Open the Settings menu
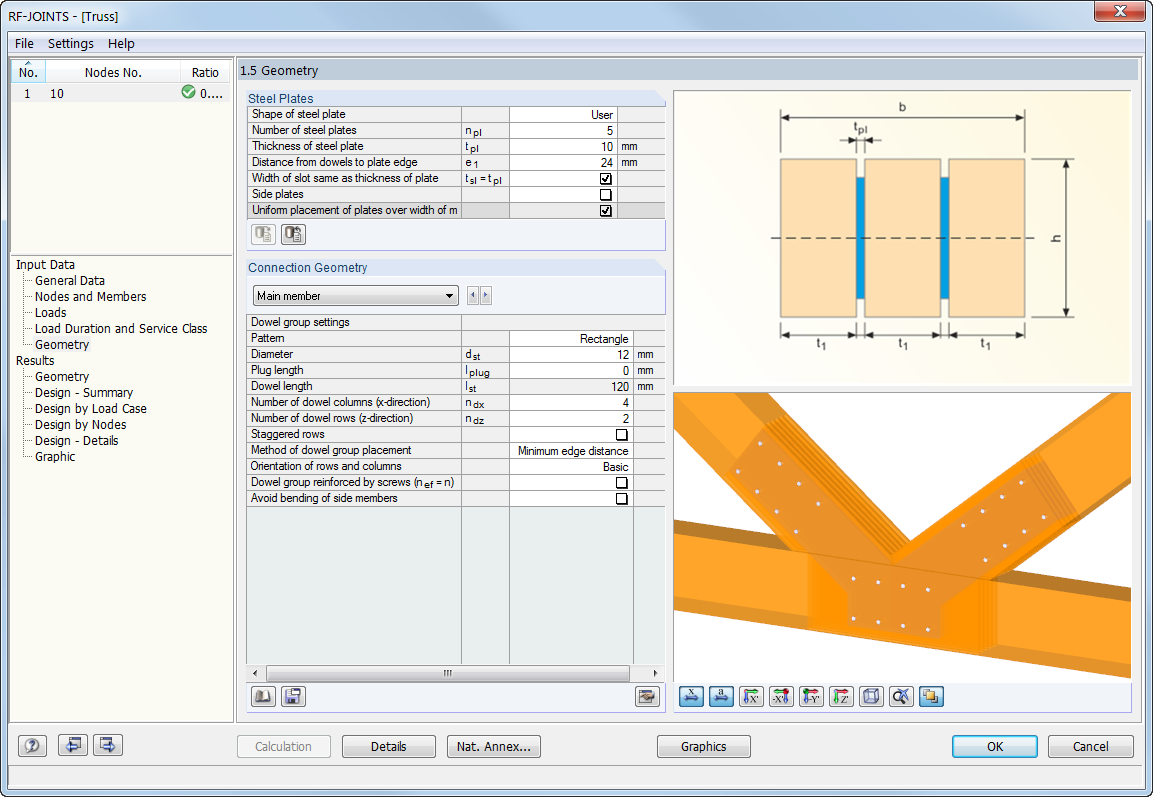The image size is (1153, 797). tap(70, 43)
